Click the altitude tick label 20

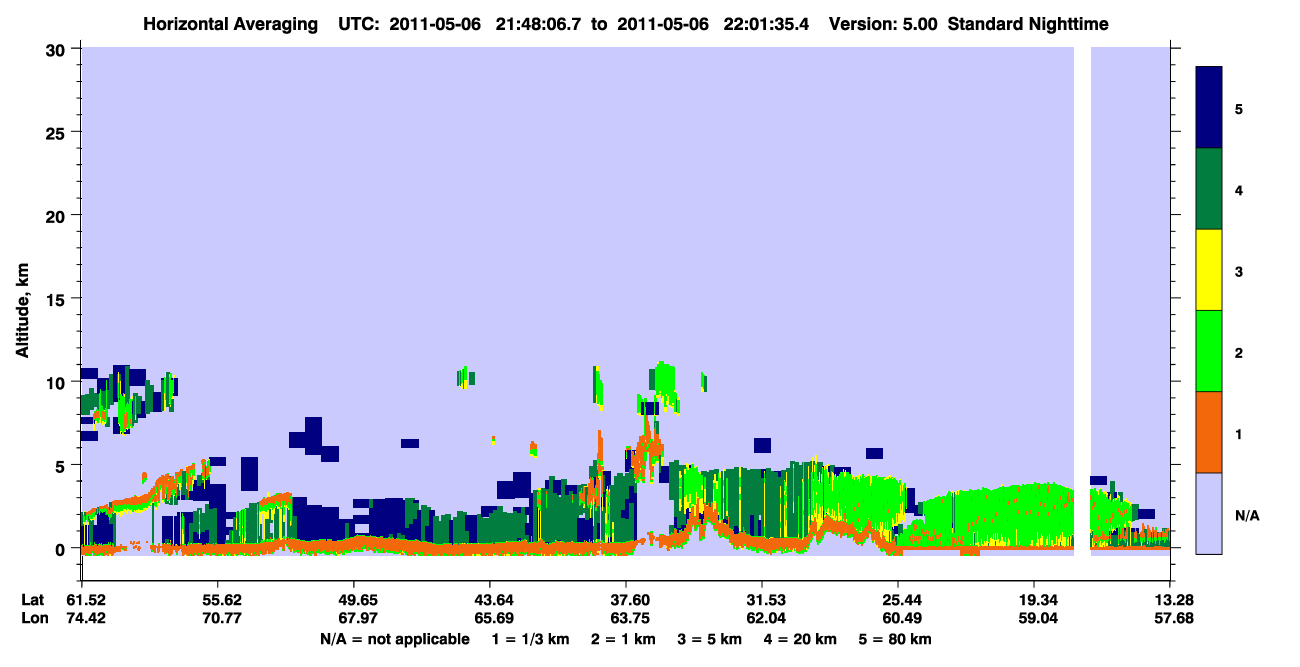tap(58, 216)
